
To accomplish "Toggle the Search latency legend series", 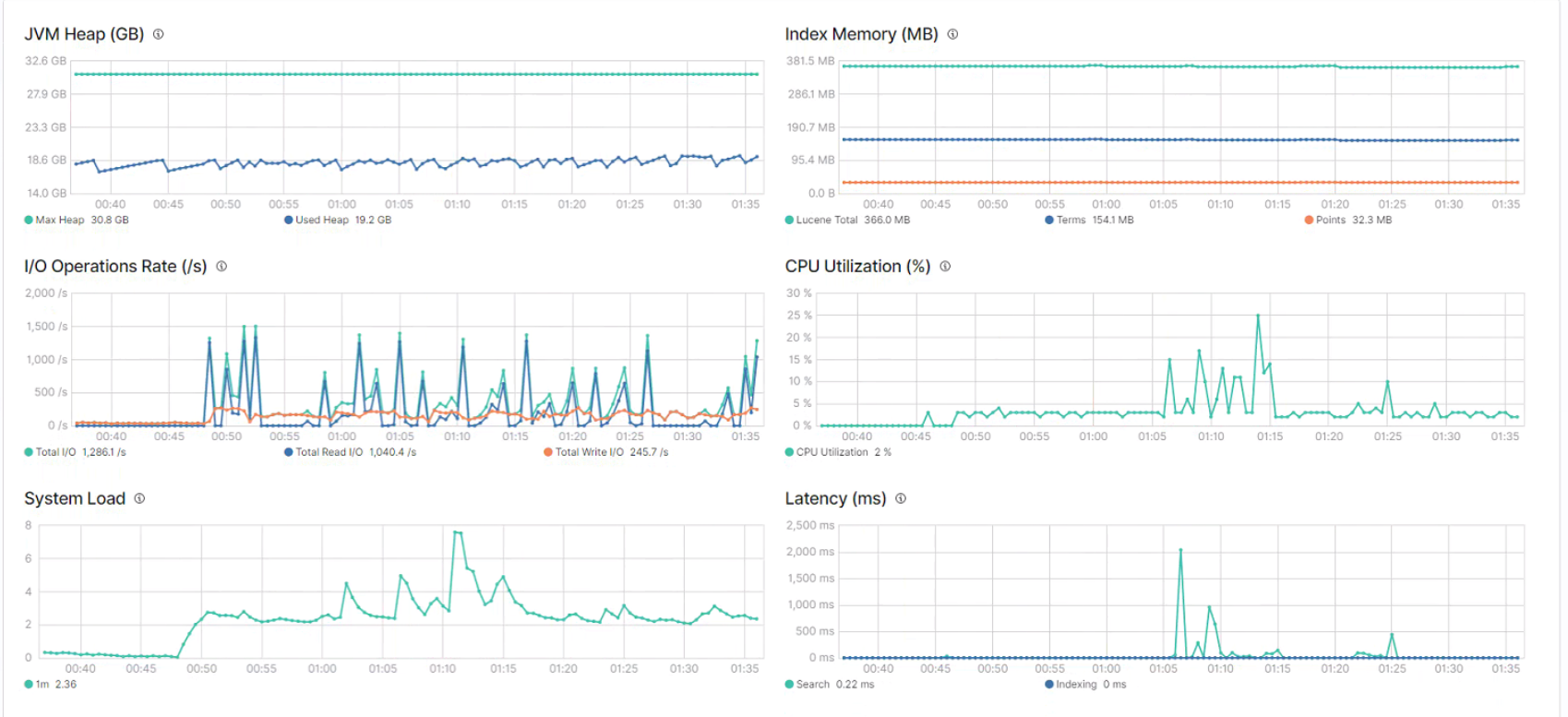I will coord(807,685).
